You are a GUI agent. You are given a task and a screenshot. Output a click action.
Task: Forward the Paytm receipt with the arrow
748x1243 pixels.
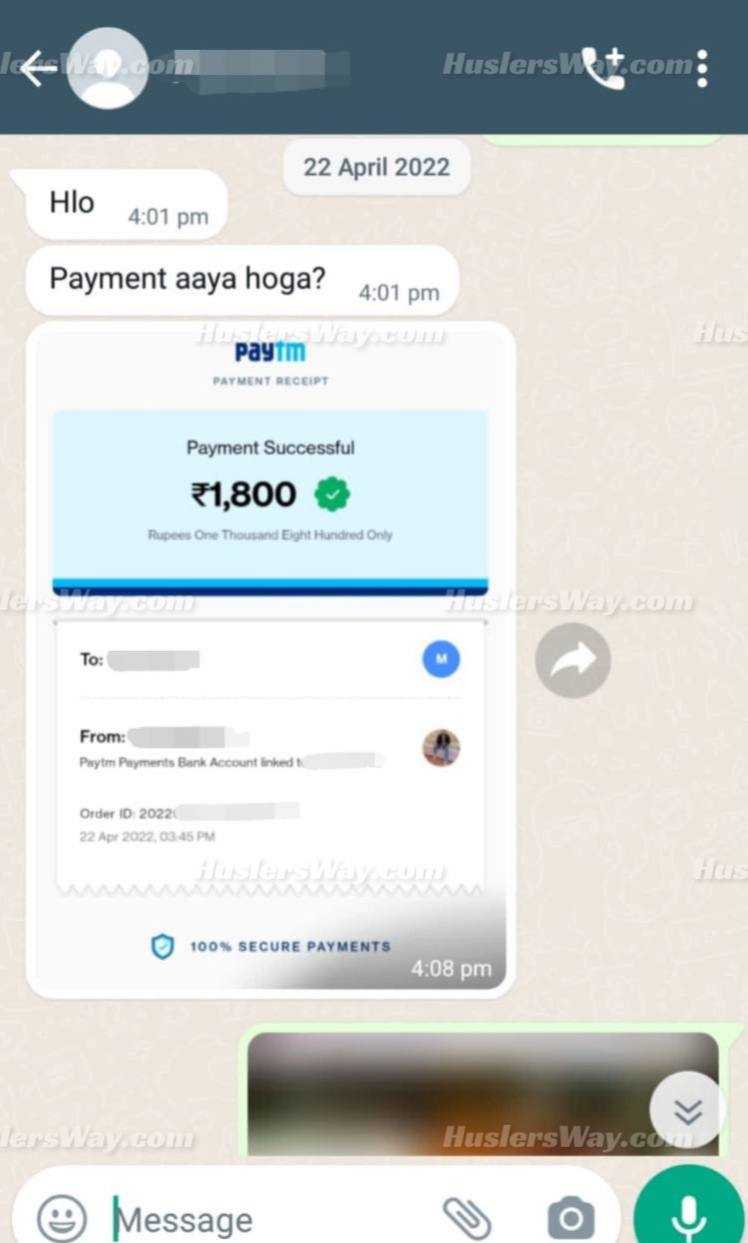click(573, 659)
